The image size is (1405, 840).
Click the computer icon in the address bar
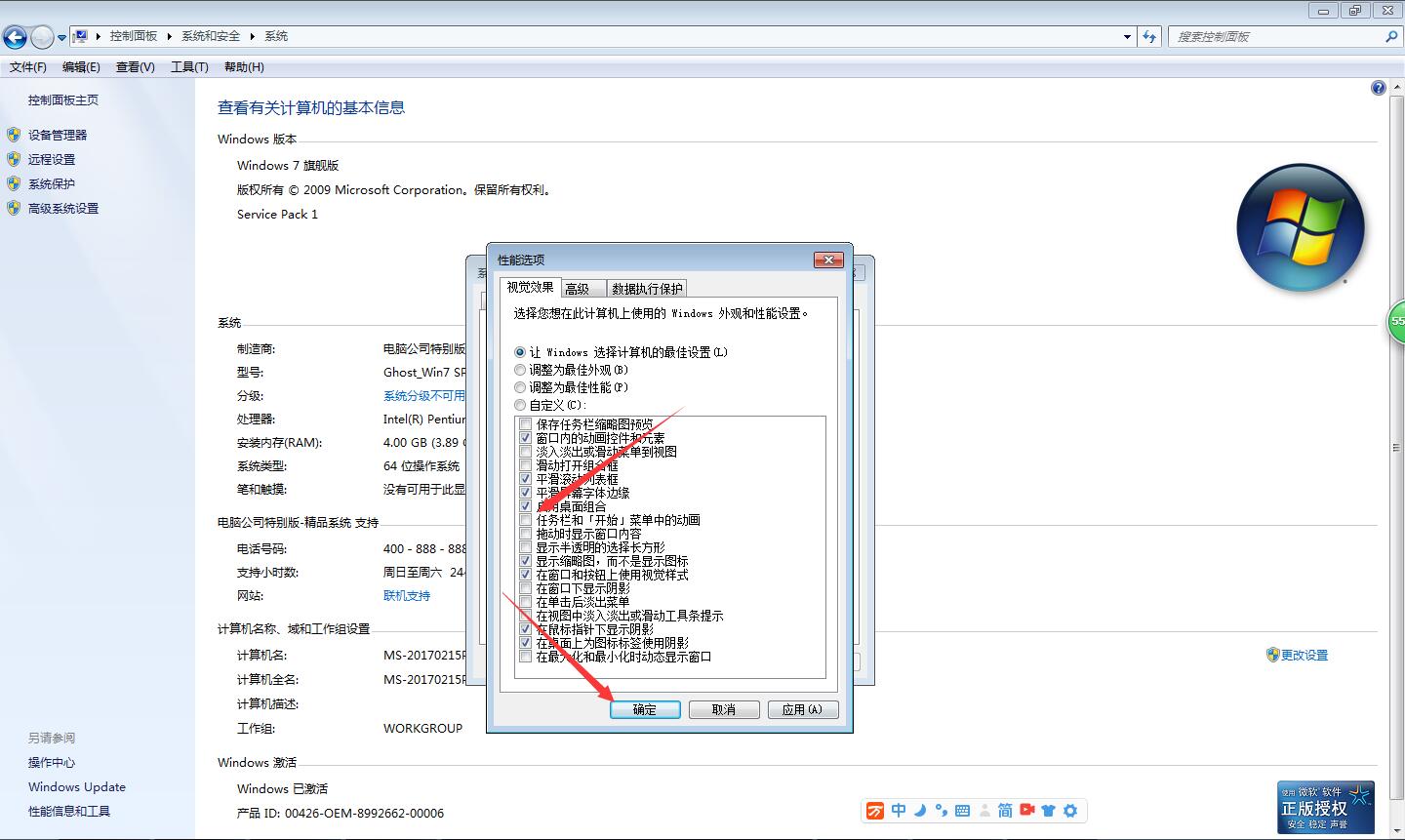tap(81, 36)
